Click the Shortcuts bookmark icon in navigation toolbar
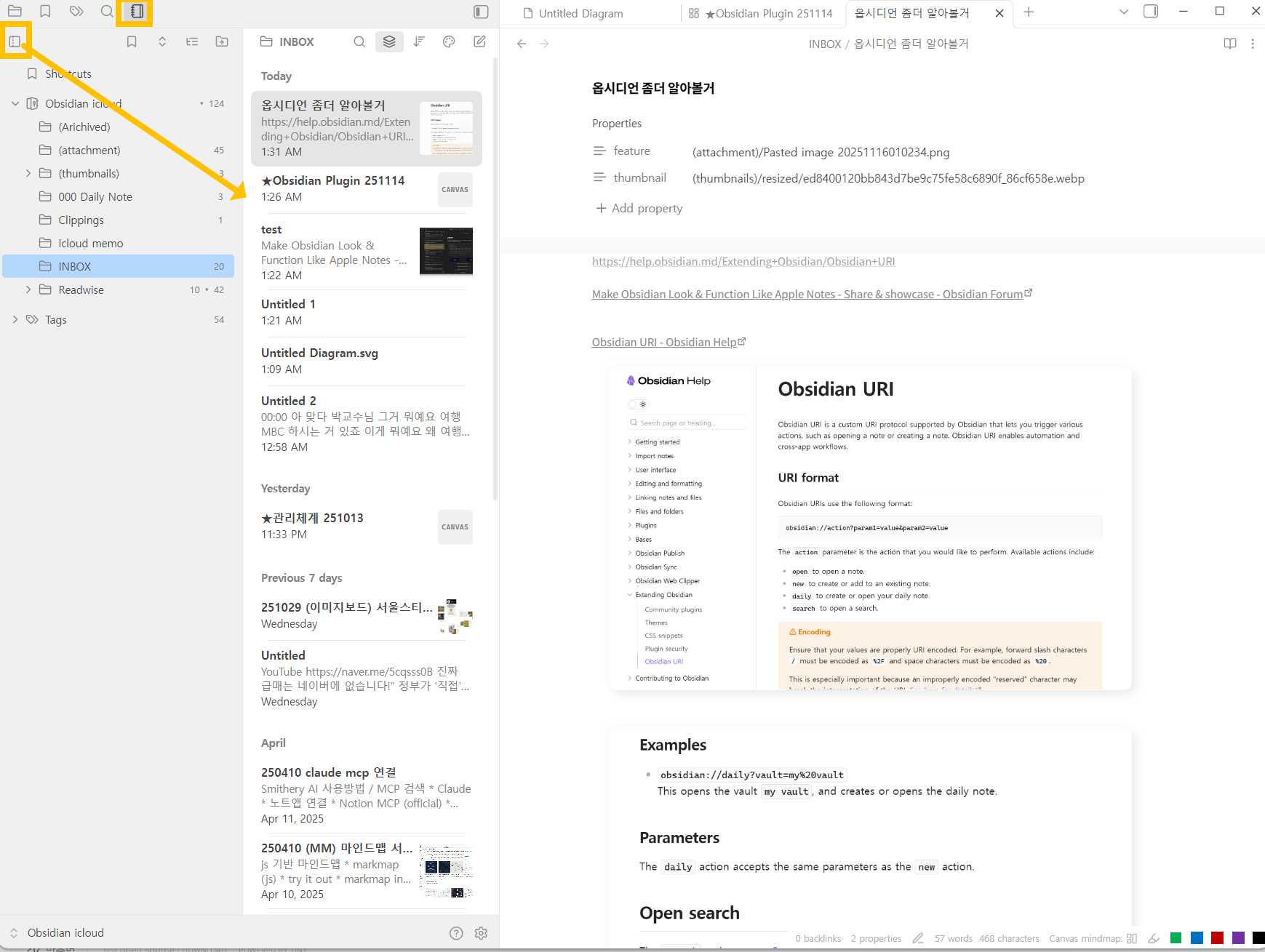1265x952 pixels. click(x=132, y=41)
